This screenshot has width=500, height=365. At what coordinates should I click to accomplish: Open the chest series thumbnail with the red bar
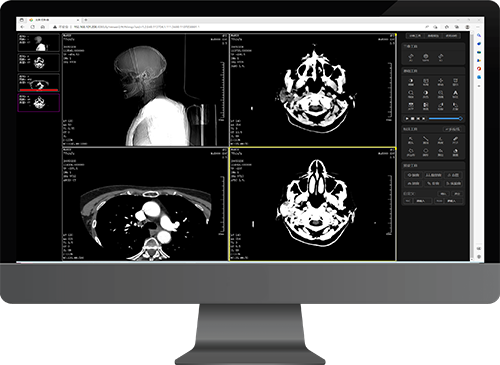pyautogui.click(x=39, y=83)
